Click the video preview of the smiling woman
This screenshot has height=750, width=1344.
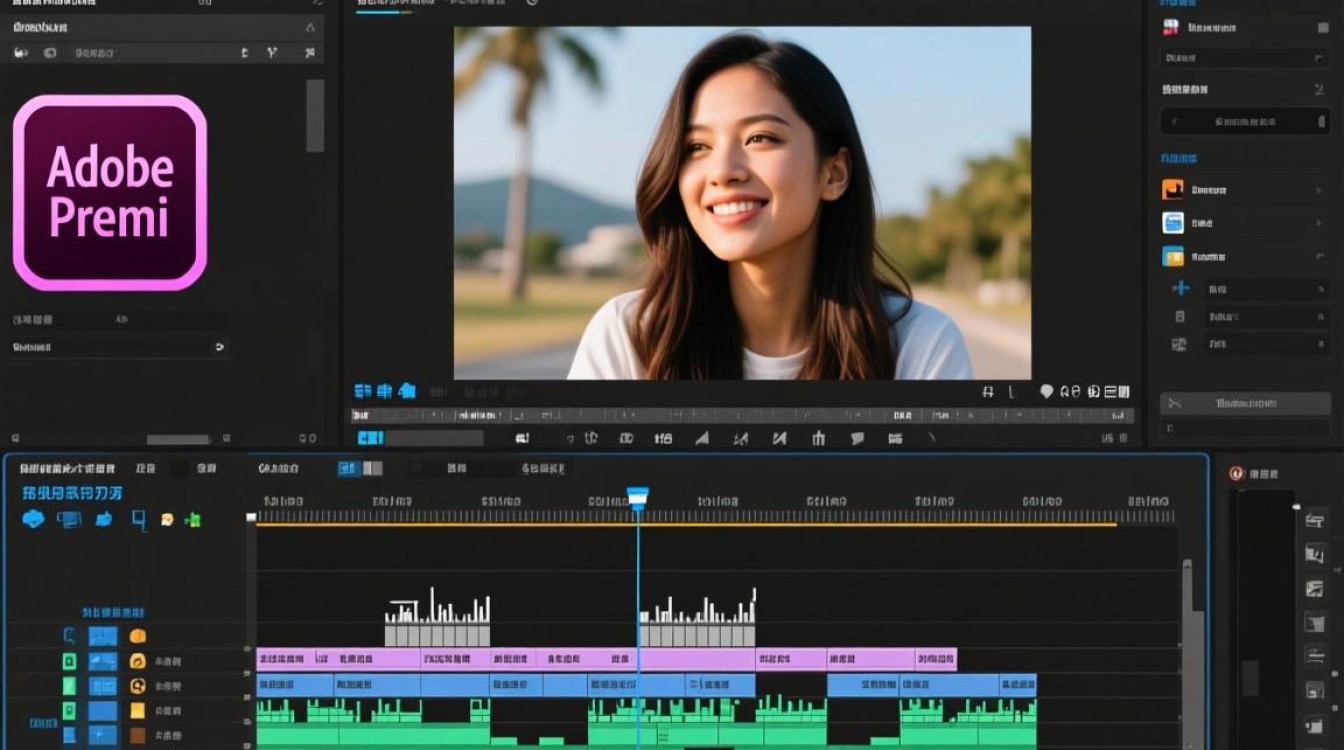742,203
